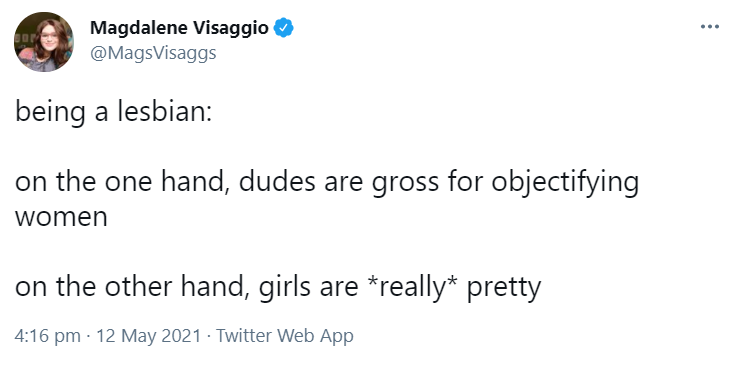Click the line 'being a lesbian:'
The height and width of the screenshot is (365, 736).
pos(114,113)
